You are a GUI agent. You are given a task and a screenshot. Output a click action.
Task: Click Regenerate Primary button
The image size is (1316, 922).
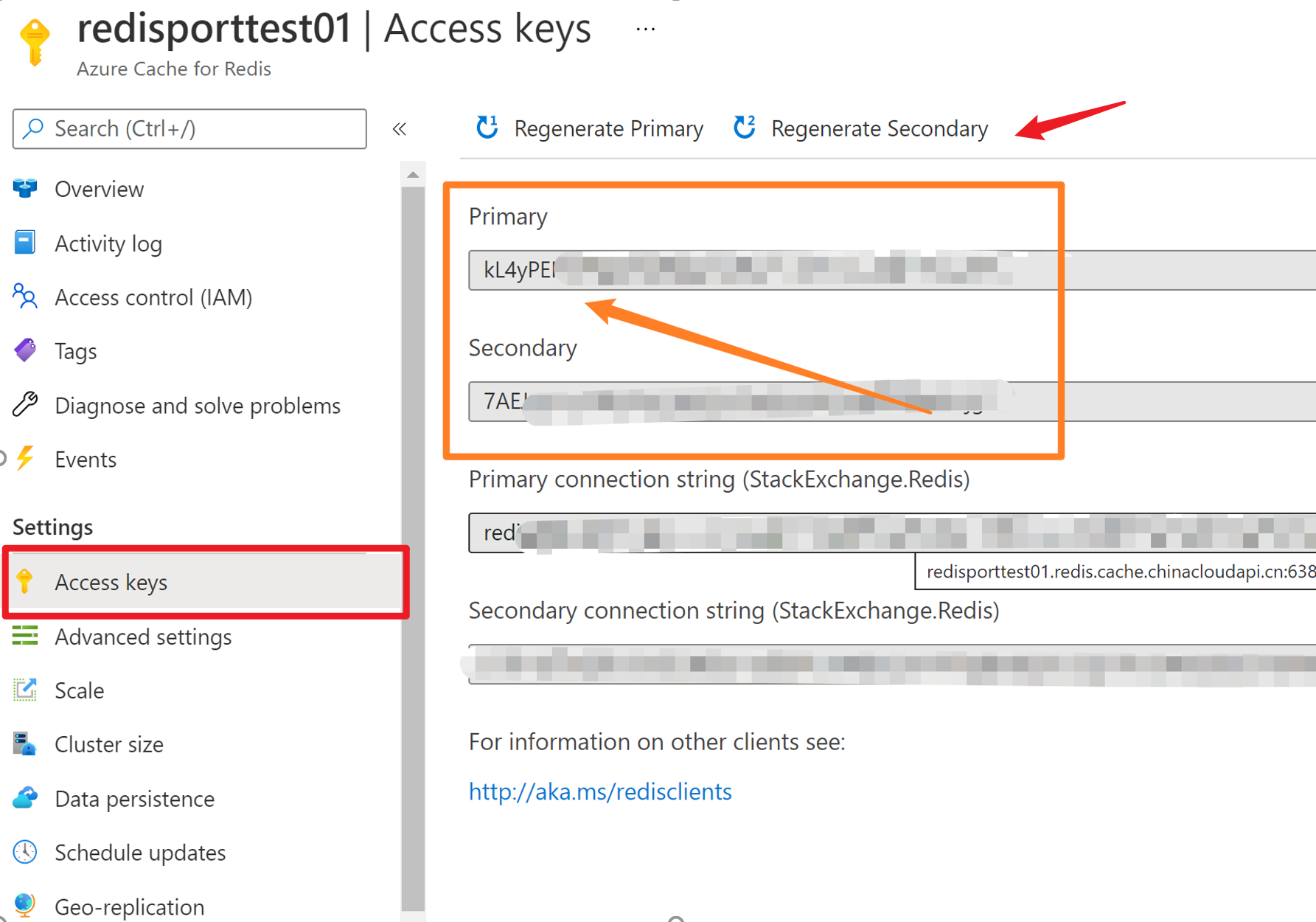(x=591, y=128)
